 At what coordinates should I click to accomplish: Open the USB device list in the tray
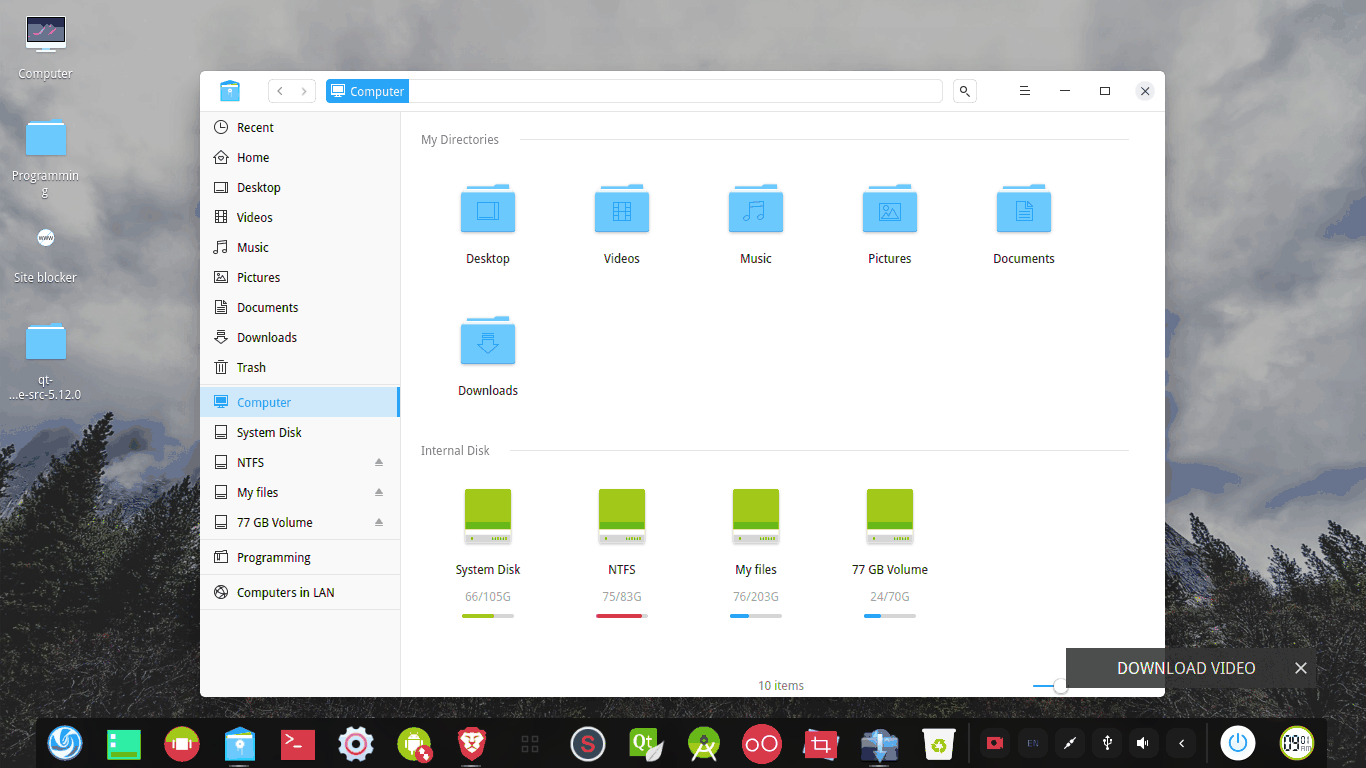tap(1106, 743)
